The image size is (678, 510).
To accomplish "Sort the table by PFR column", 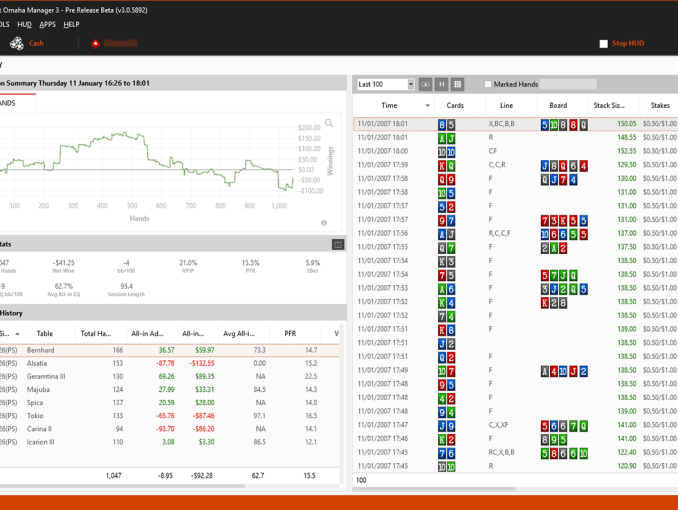I will (x=290, y=334).
